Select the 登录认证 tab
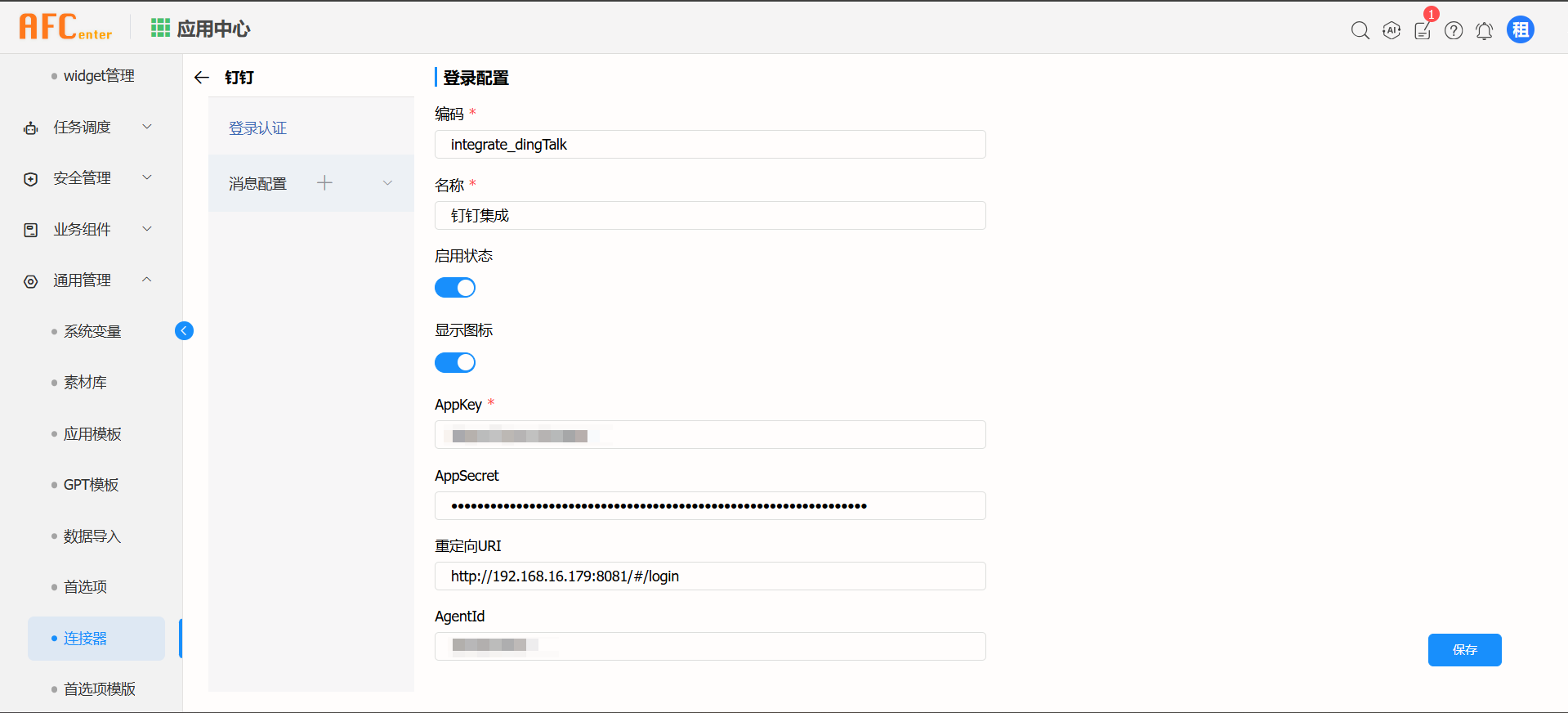The image size is (1568, 713). tap(258, 128)
